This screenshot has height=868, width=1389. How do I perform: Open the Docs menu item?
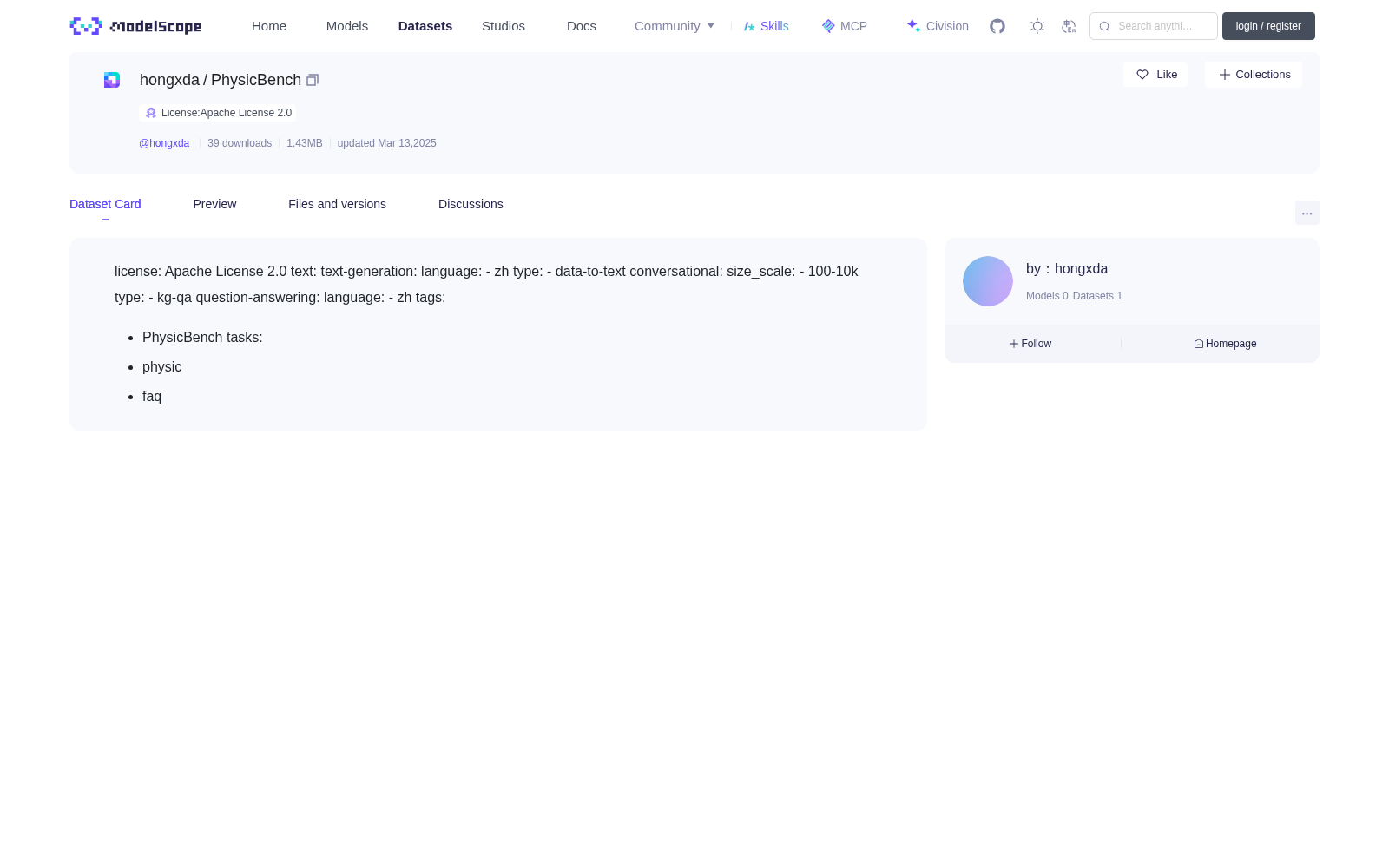coord(582,26)
